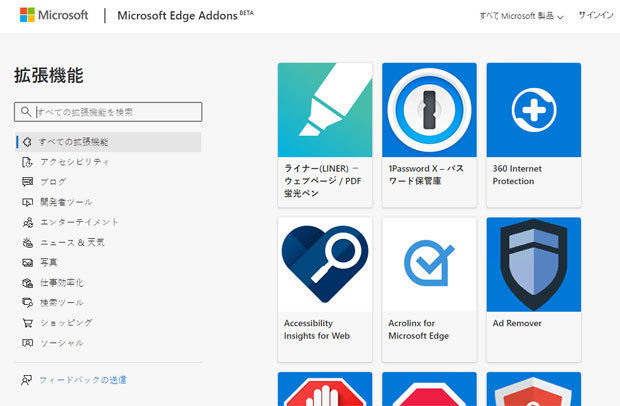This screenshot has width=620, height=406.
Task: Open フィードバックの送信 link
Action: [83, 380]
